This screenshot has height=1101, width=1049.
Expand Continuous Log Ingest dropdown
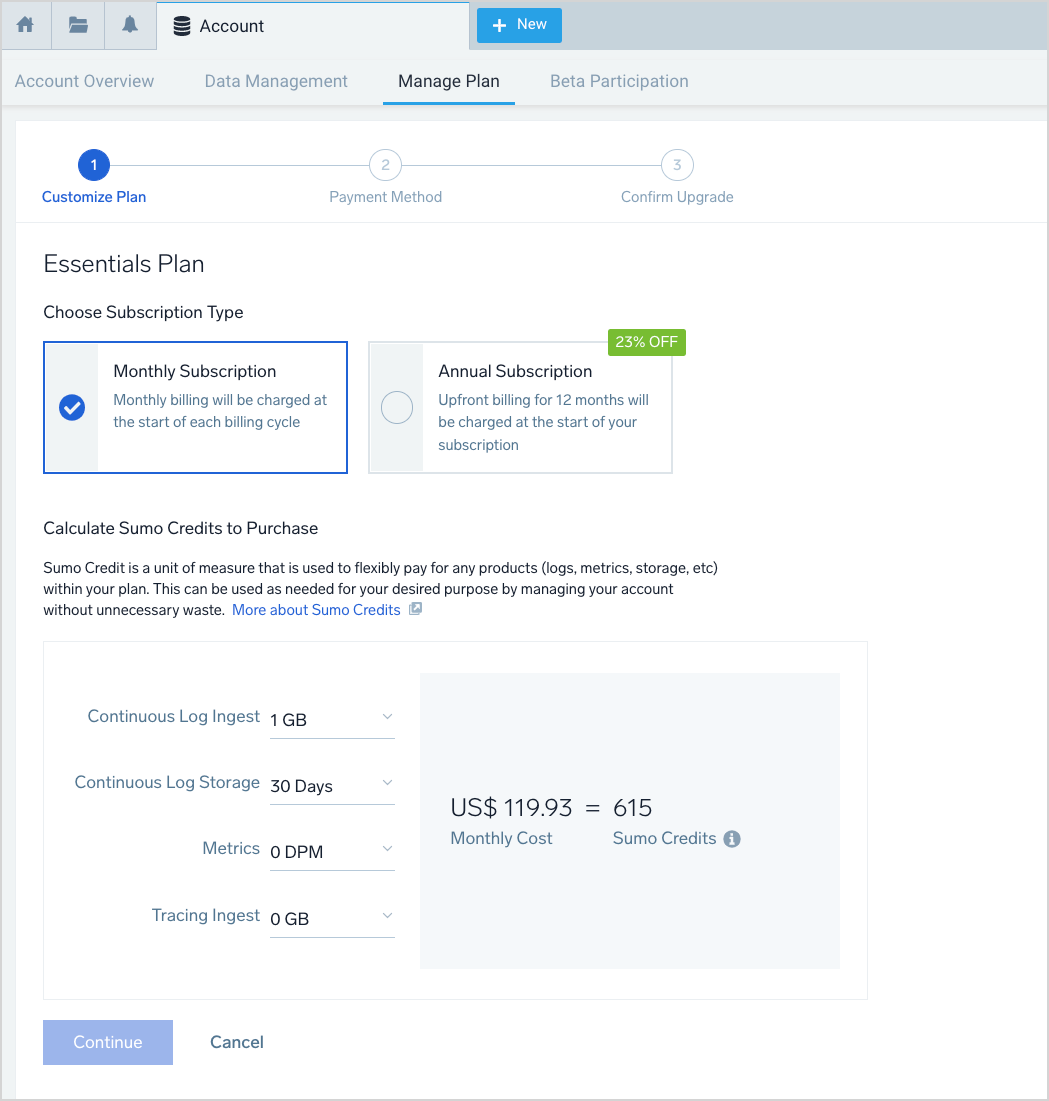[x=332, y=719]
